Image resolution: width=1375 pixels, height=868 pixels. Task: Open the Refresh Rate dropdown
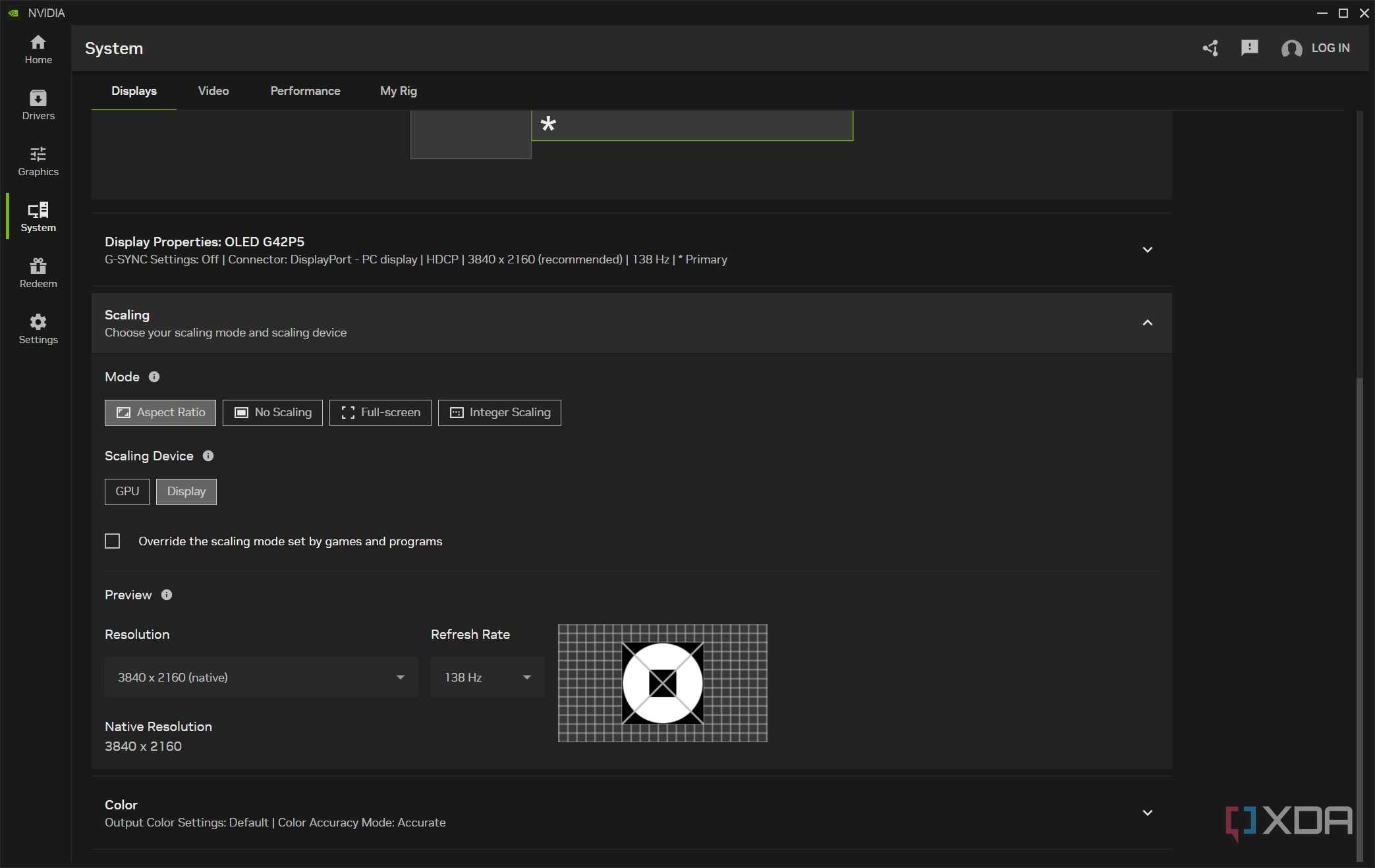click(488, 677)
